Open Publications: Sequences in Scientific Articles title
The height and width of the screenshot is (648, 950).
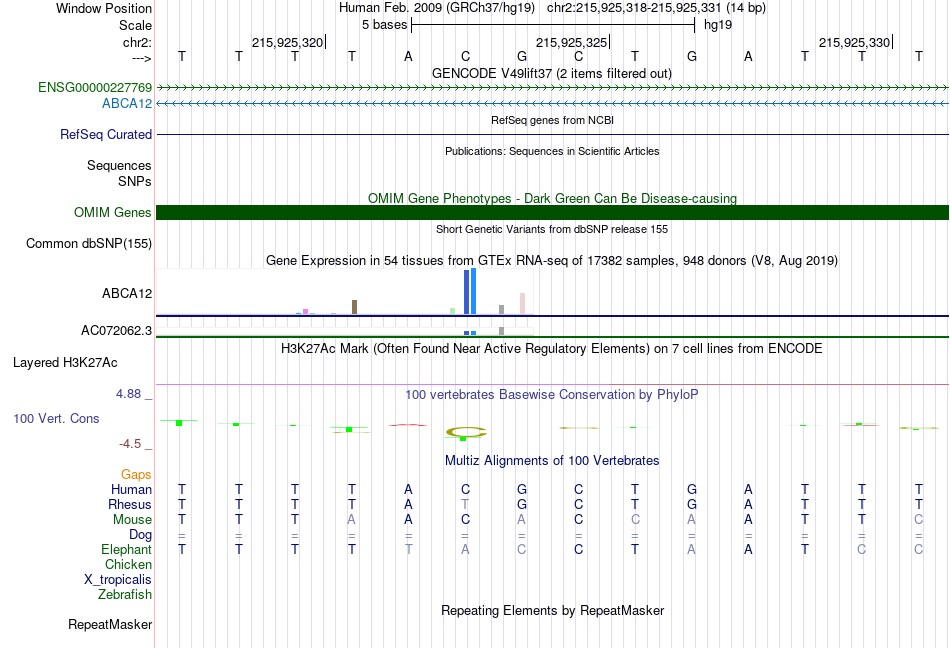[x=552, y=151]
